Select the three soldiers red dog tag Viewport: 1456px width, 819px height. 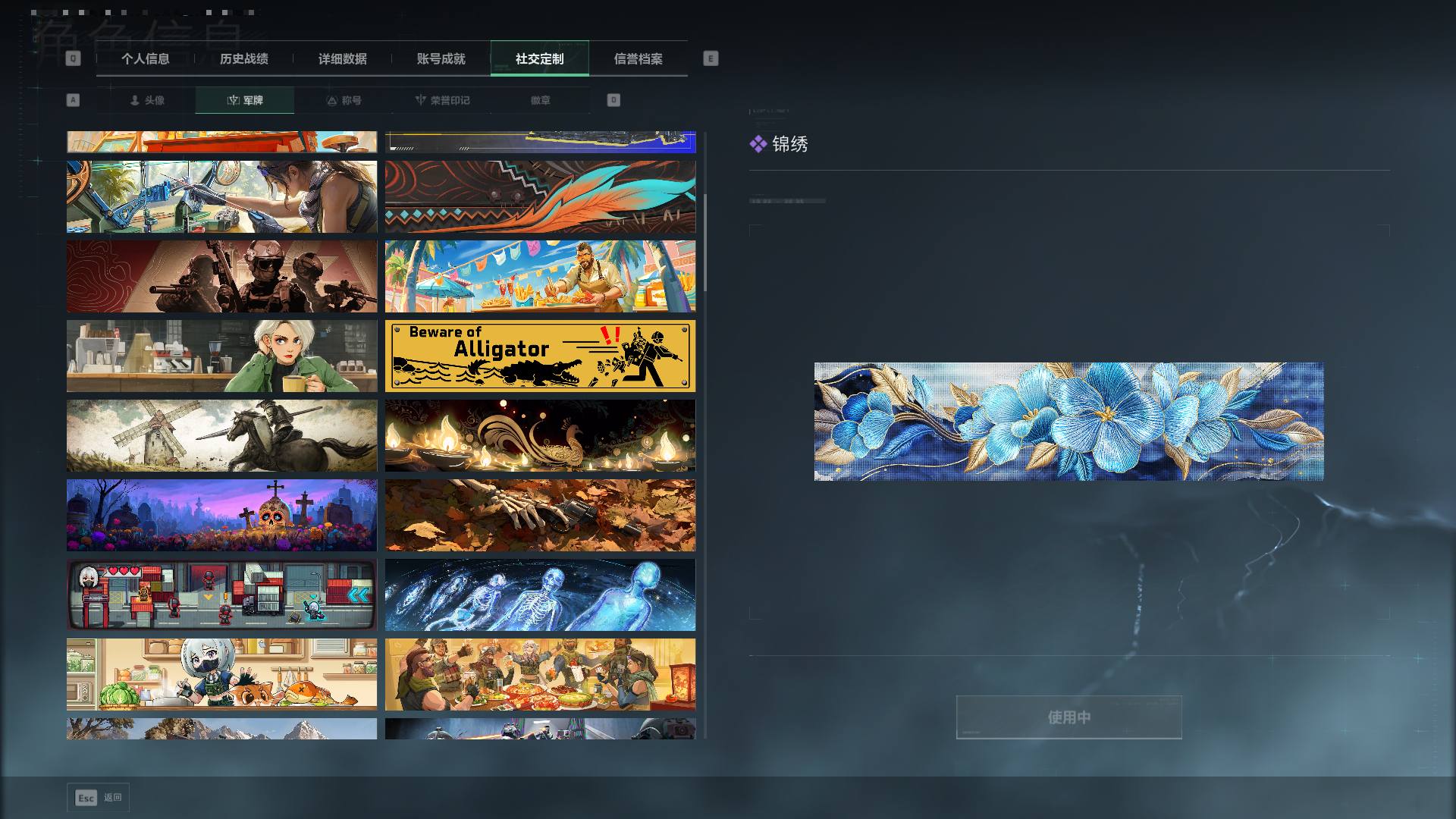click(221, 276)
